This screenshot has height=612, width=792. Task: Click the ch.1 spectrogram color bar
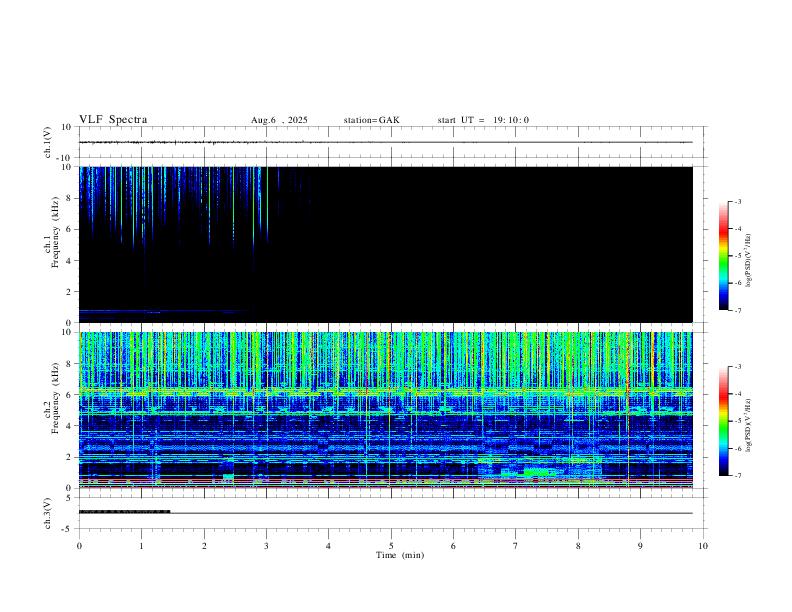tap(723, 256)
